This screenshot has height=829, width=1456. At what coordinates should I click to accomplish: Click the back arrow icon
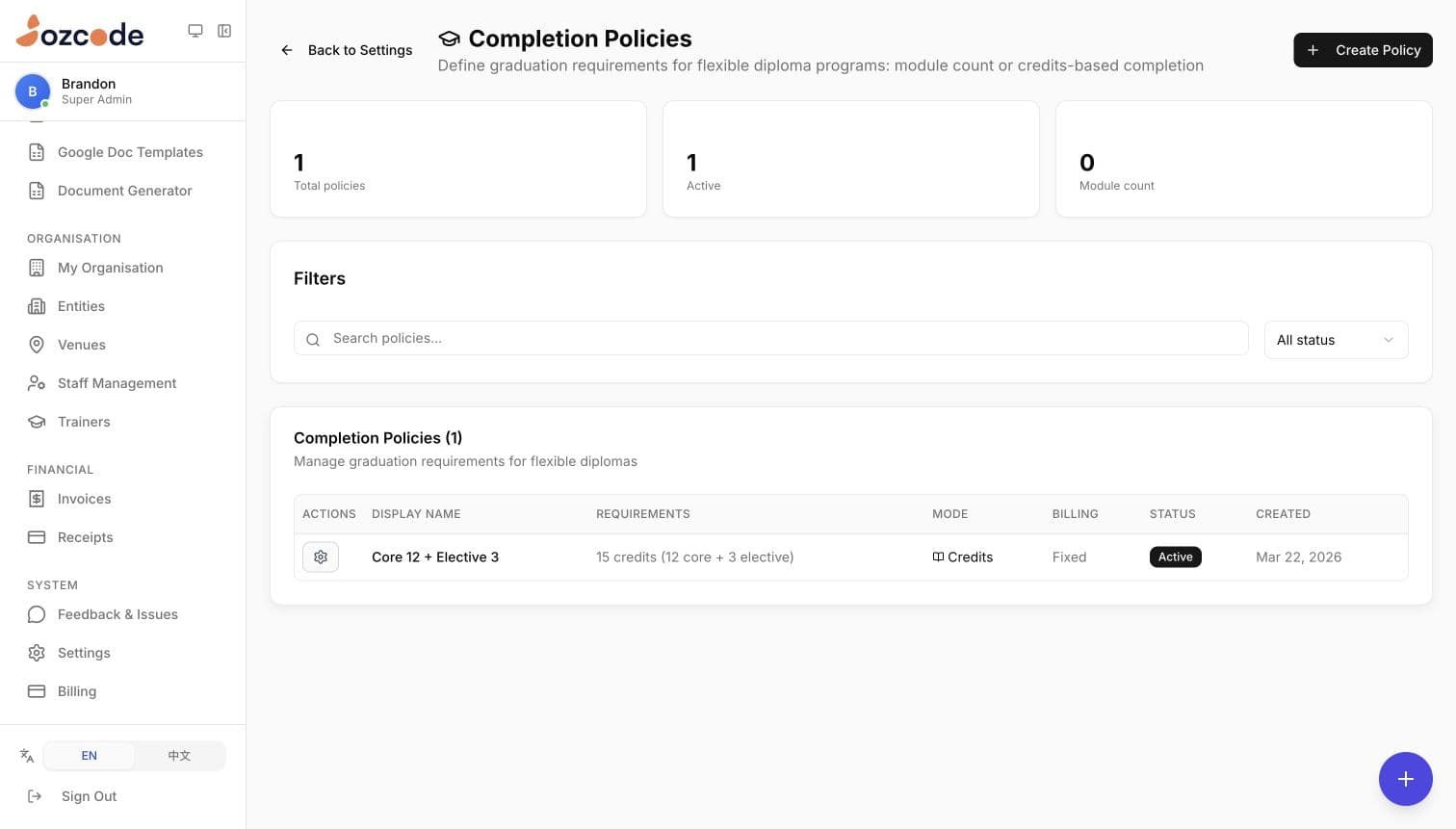(x=287, y=50)
